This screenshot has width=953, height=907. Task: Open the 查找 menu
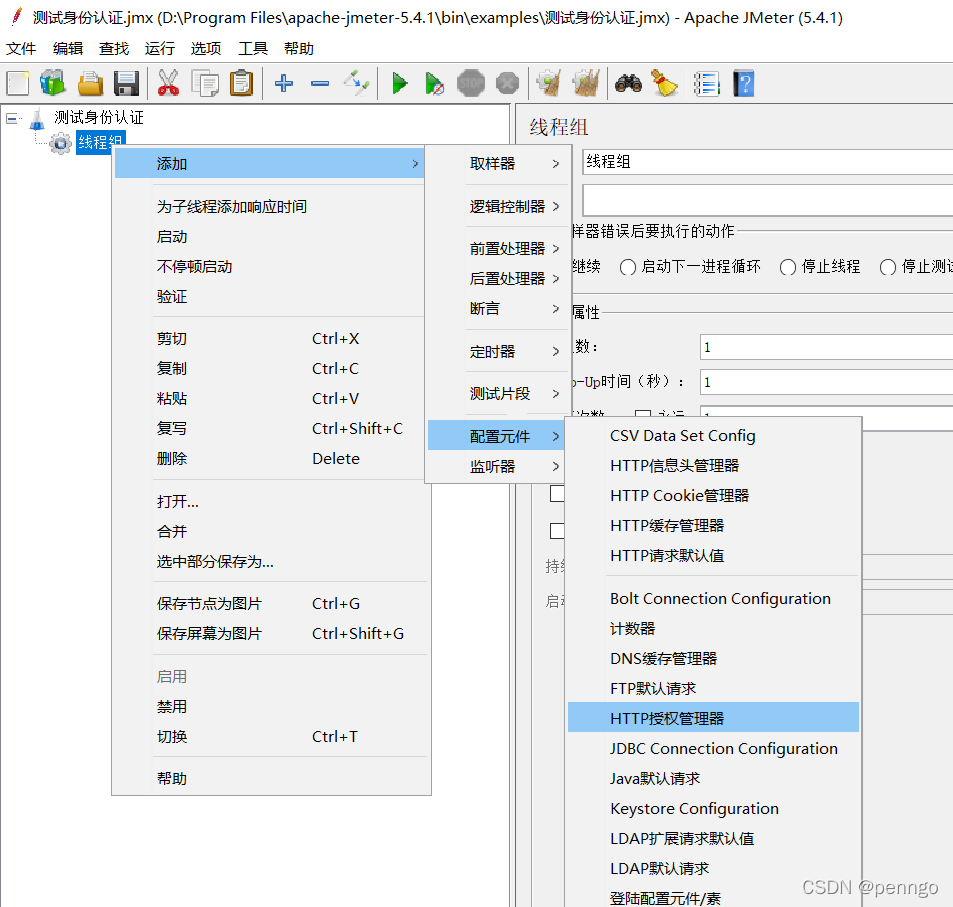[x=114, y=49]
